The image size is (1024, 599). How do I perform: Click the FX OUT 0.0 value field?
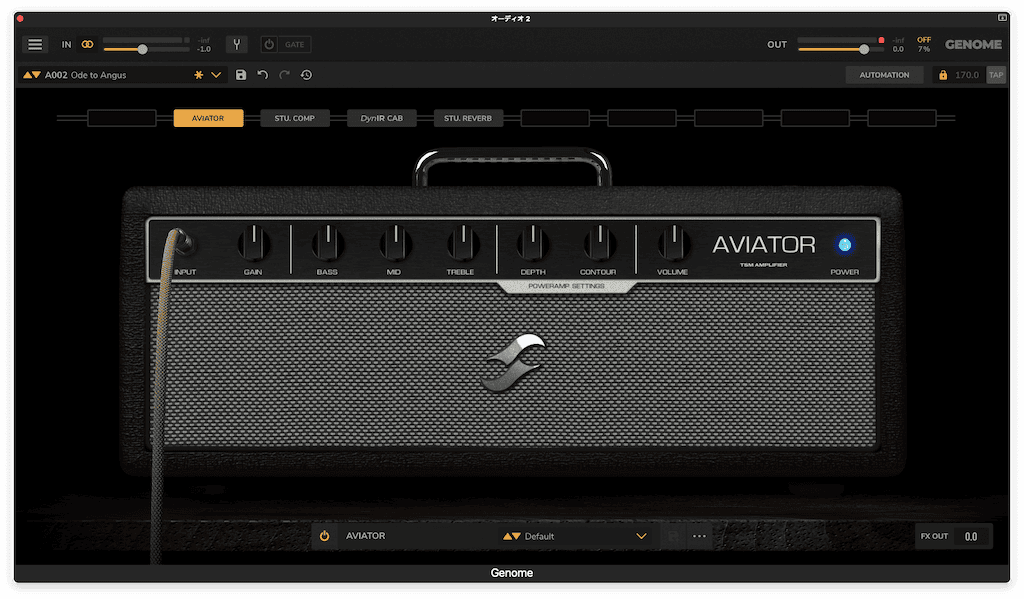tap(971, 536)
